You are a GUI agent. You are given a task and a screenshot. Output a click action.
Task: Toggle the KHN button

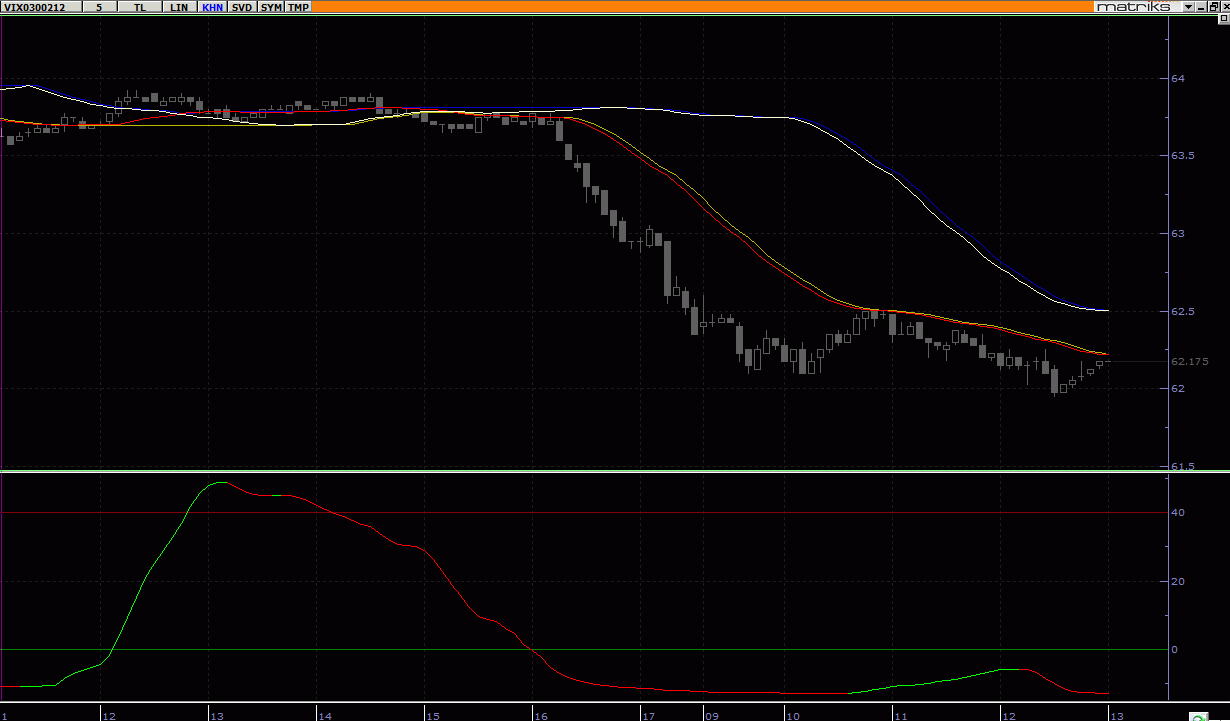212,7
